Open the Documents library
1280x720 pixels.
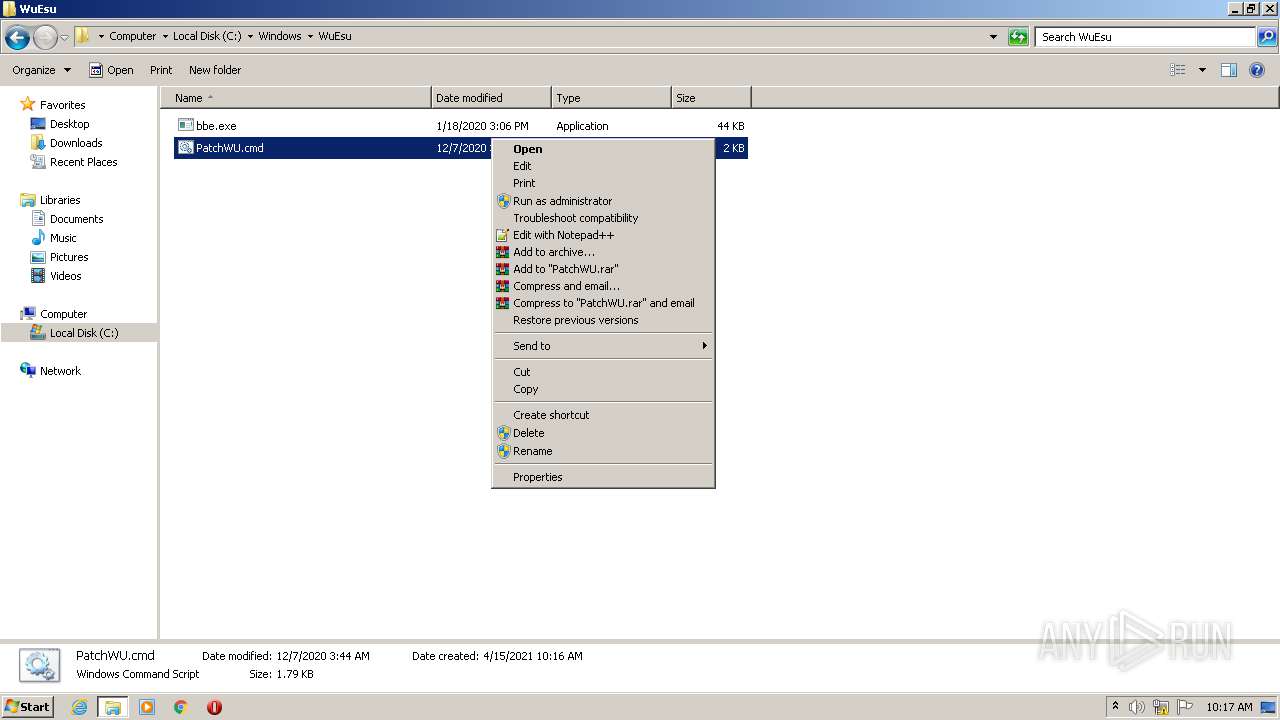76,219
